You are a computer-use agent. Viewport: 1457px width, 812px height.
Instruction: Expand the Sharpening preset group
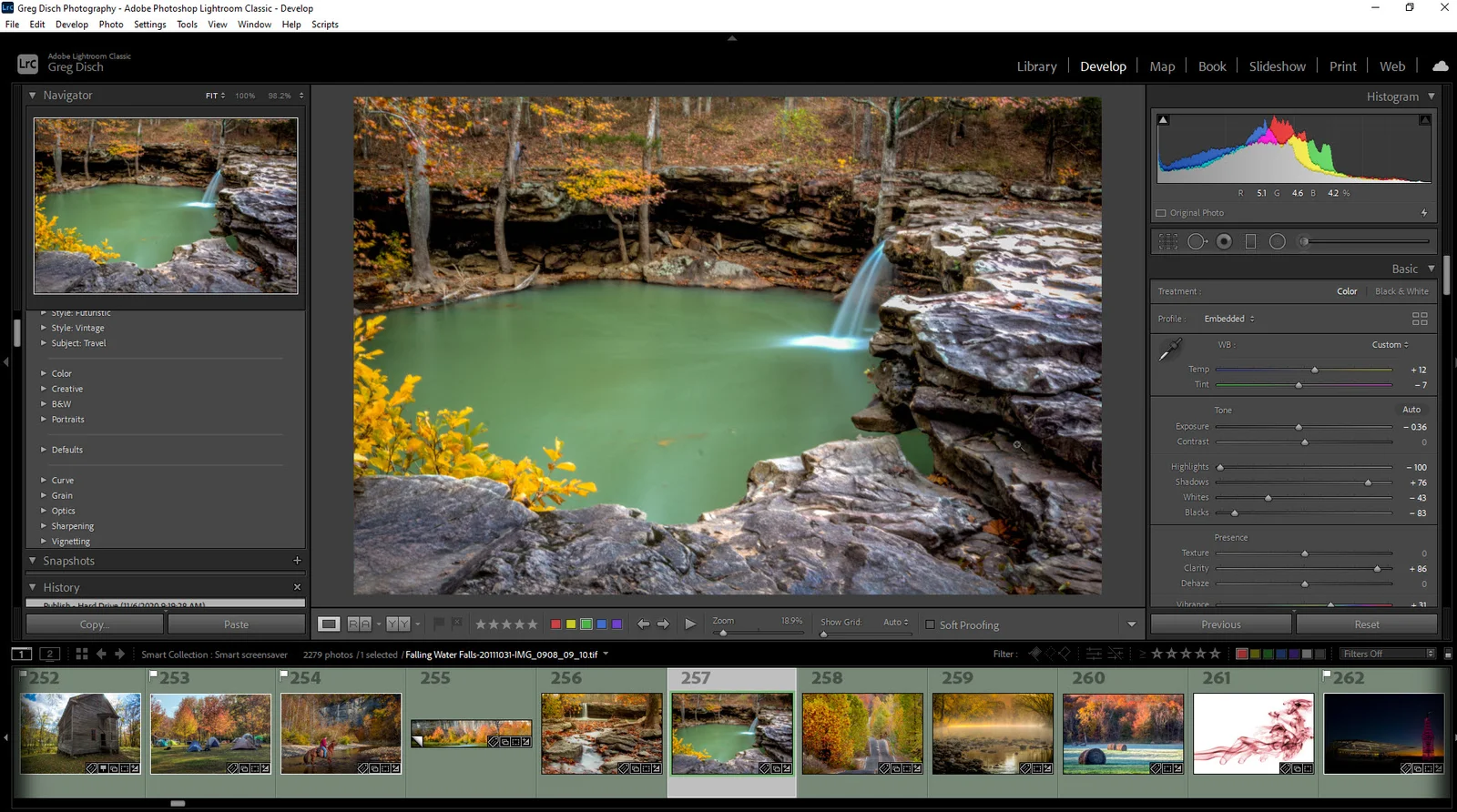pyautogui.click(x=72, y=526)
